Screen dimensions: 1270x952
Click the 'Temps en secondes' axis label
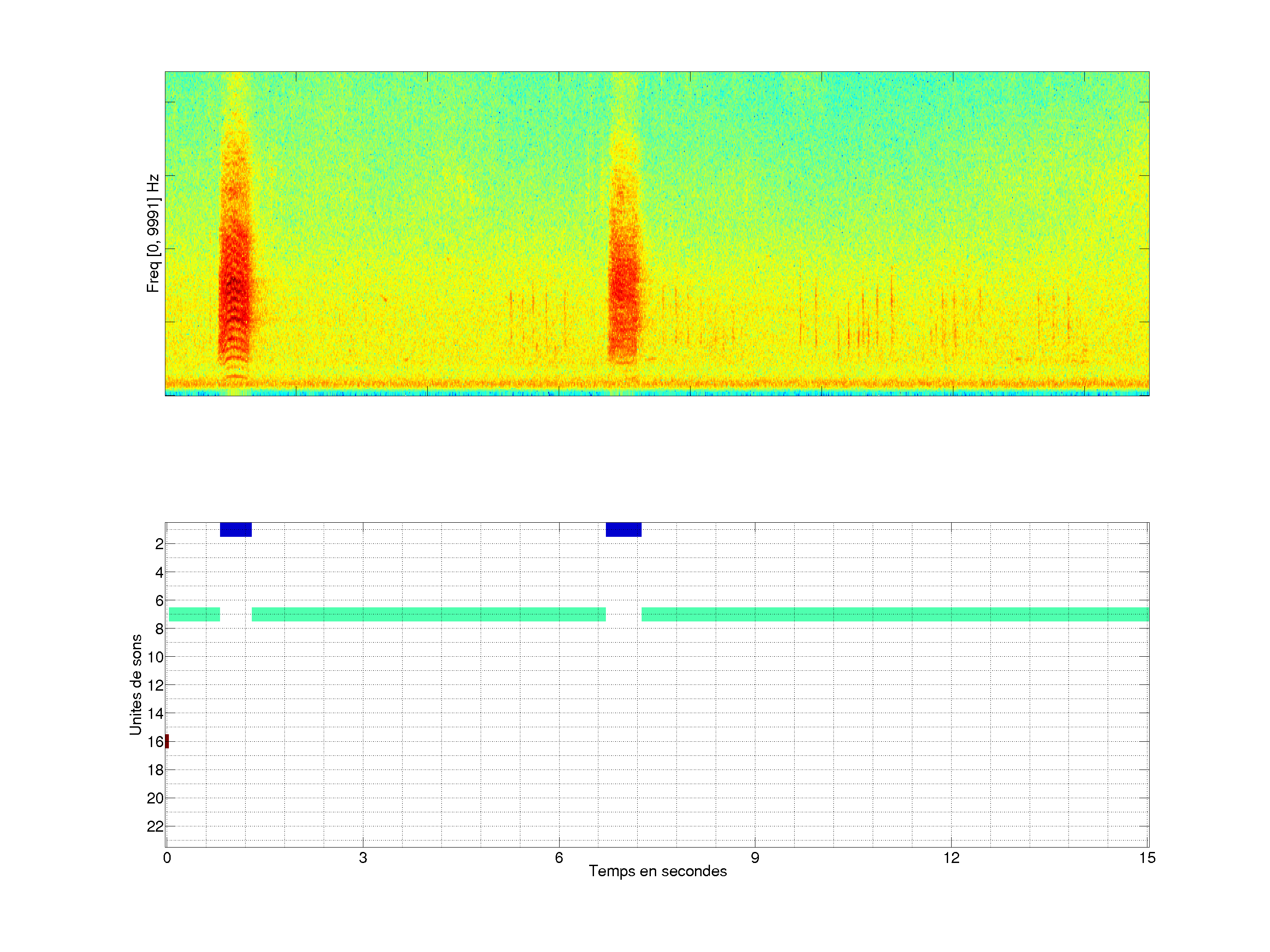coord(657,871)
